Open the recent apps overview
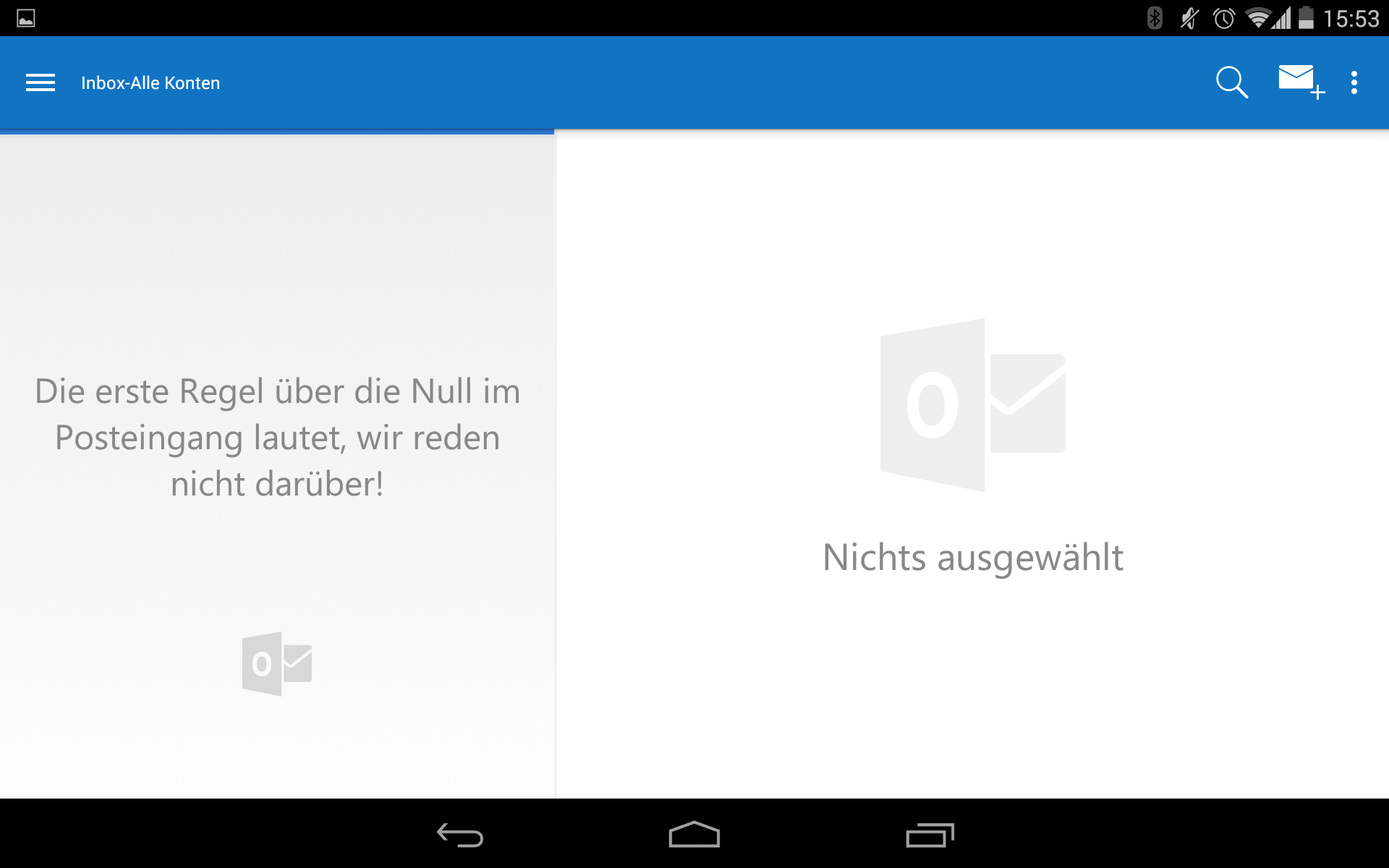Image resolution: width=1389 pixels, height=868 pixels. pos(930,835)
